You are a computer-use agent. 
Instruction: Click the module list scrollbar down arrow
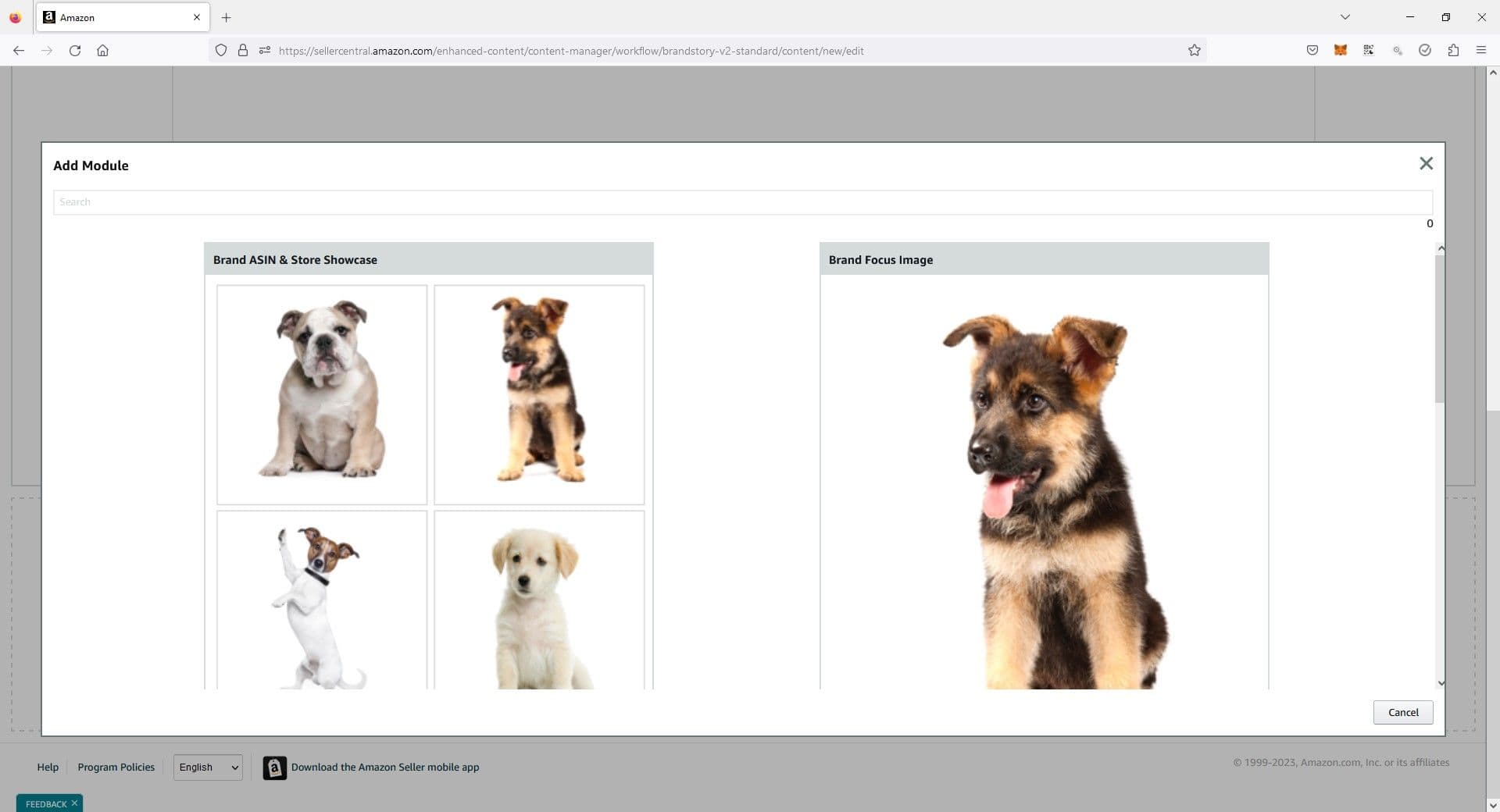coord(1441,682)
